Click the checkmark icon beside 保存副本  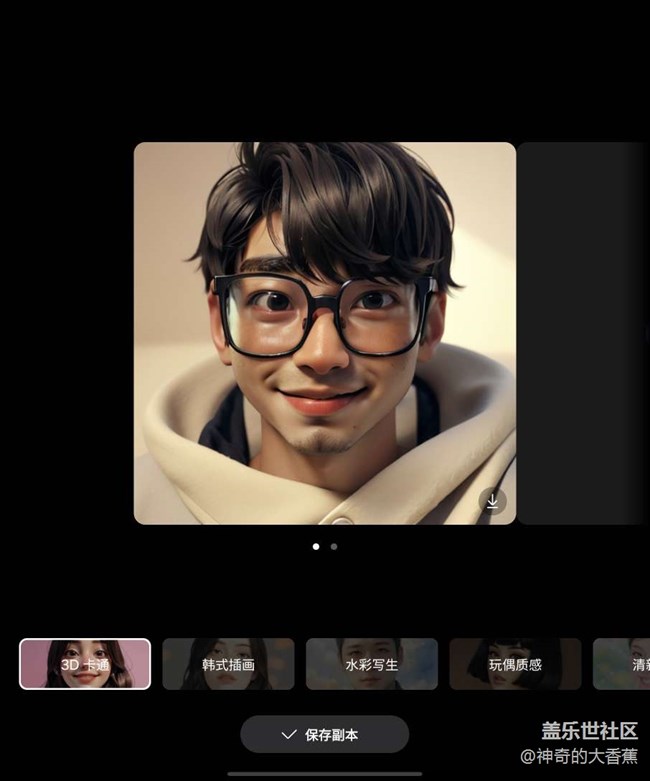[x=289, y=734]
